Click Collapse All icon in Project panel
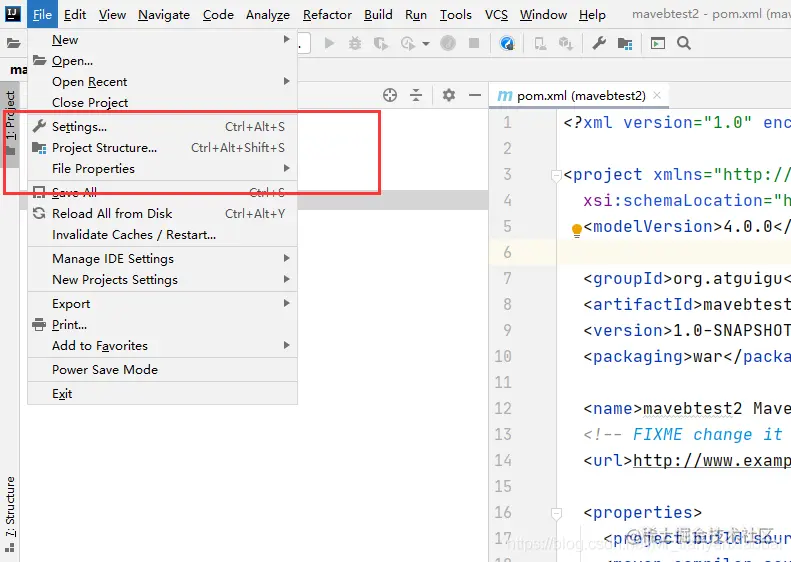The height and width of the screenshot is (562, 791). point(416,95)
